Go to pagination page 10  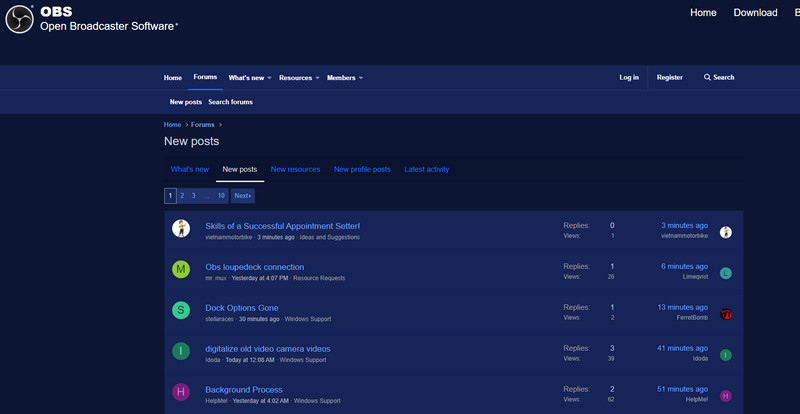221,196
